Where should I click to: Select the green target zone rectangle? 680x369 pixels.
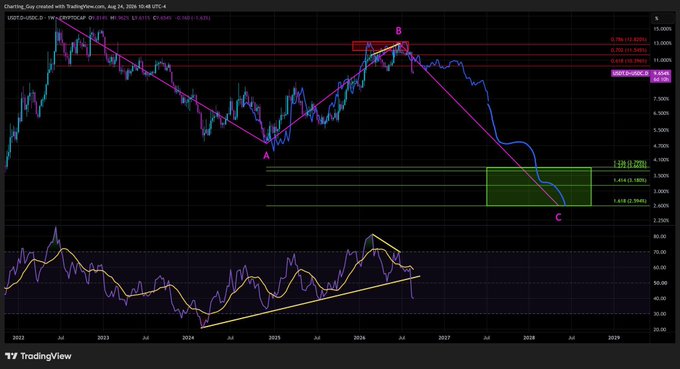click(539, 186)
